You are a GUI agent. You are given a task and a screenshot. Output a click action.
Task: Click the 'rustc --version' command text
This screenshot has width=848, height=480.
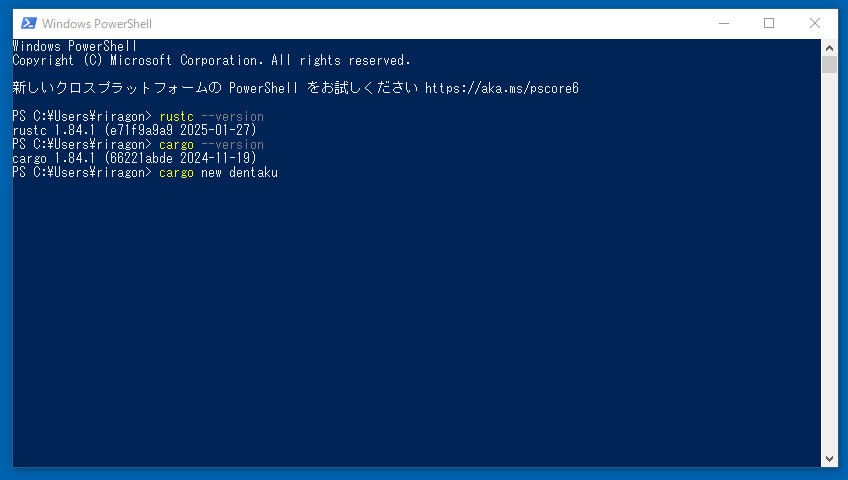211,117
